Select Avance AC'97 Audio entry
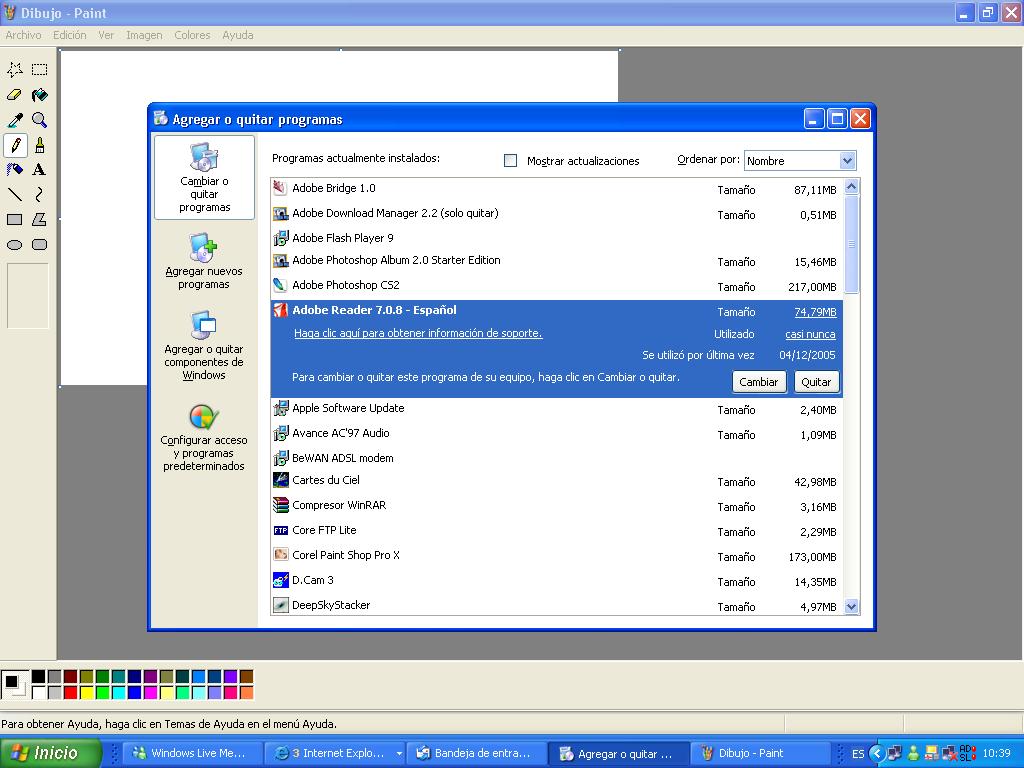The width and height of the screenshot is (1024, 768). pos(557,434)
